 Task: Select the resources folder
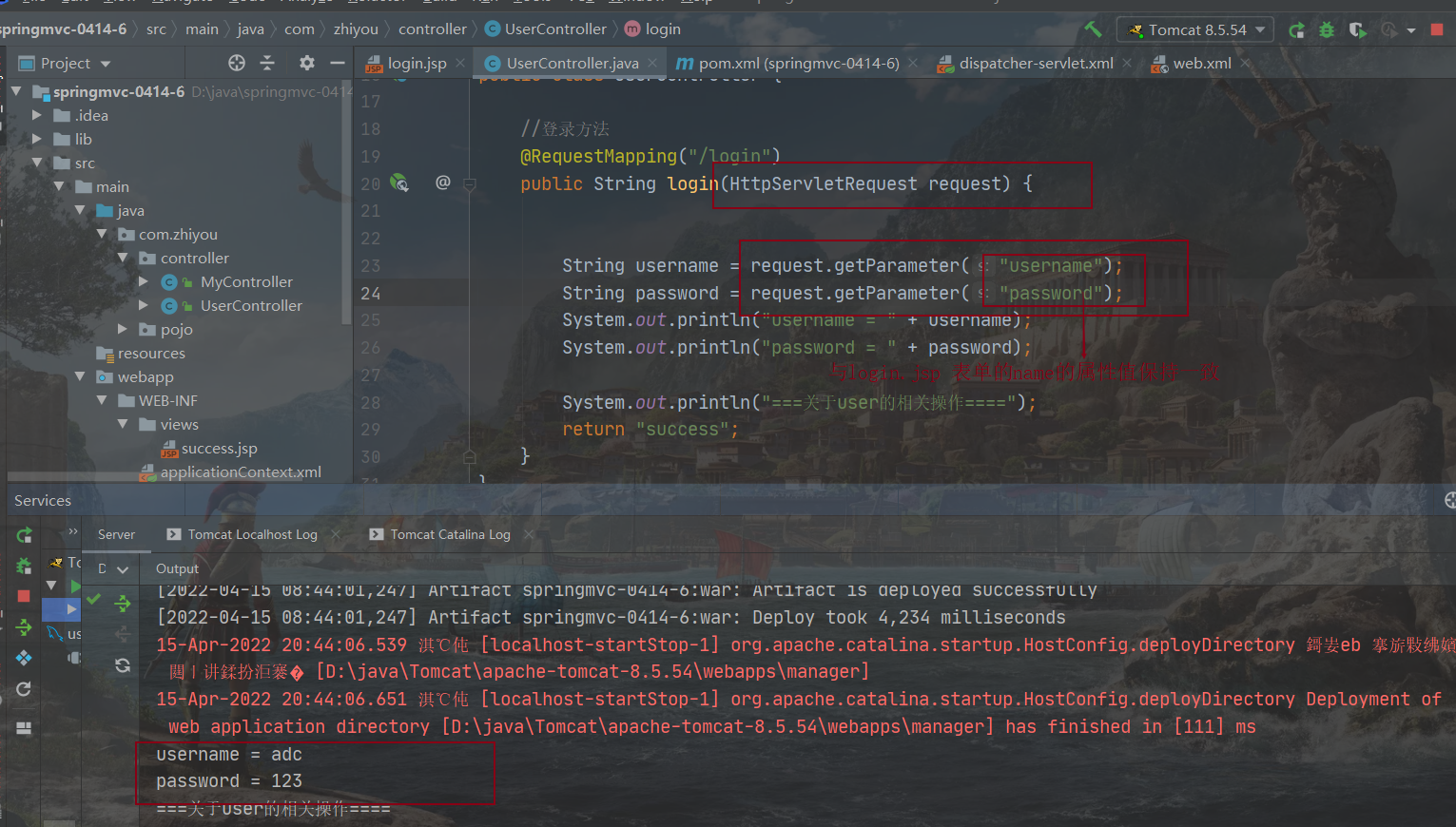151,353
